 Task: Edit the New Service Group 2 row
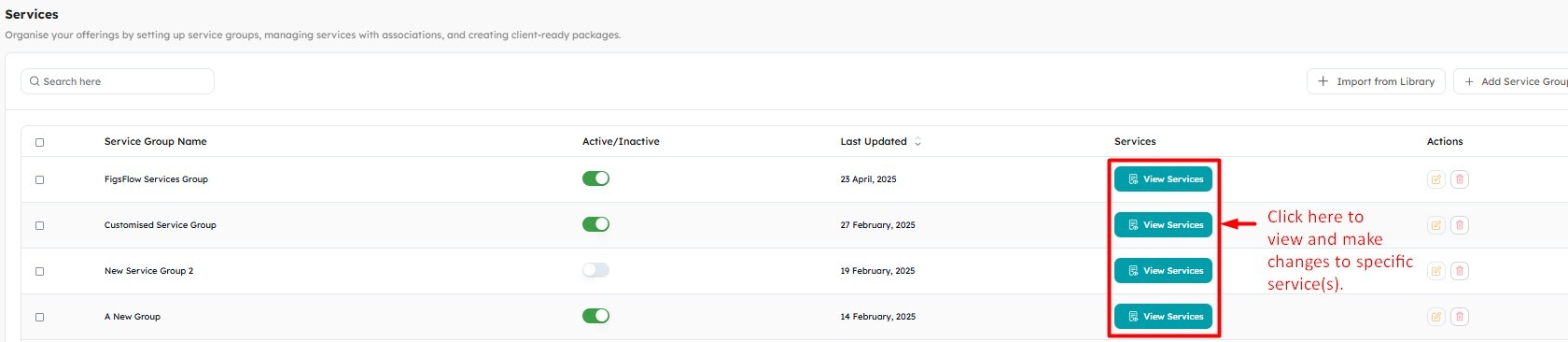(1435, 271)
